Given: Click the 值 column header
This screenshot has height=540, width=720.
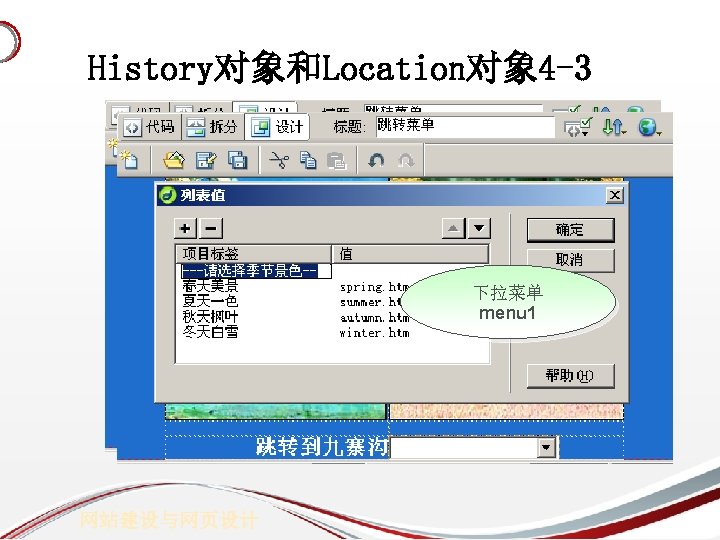Looking at the screenshot, I should (410, 253).
